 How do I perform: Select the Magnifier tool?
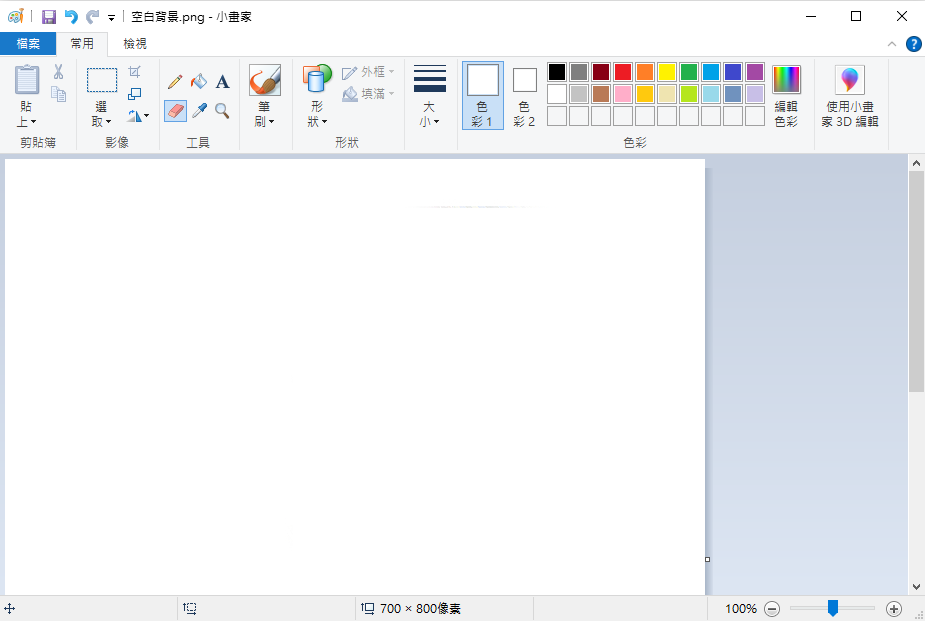[222, 110]
